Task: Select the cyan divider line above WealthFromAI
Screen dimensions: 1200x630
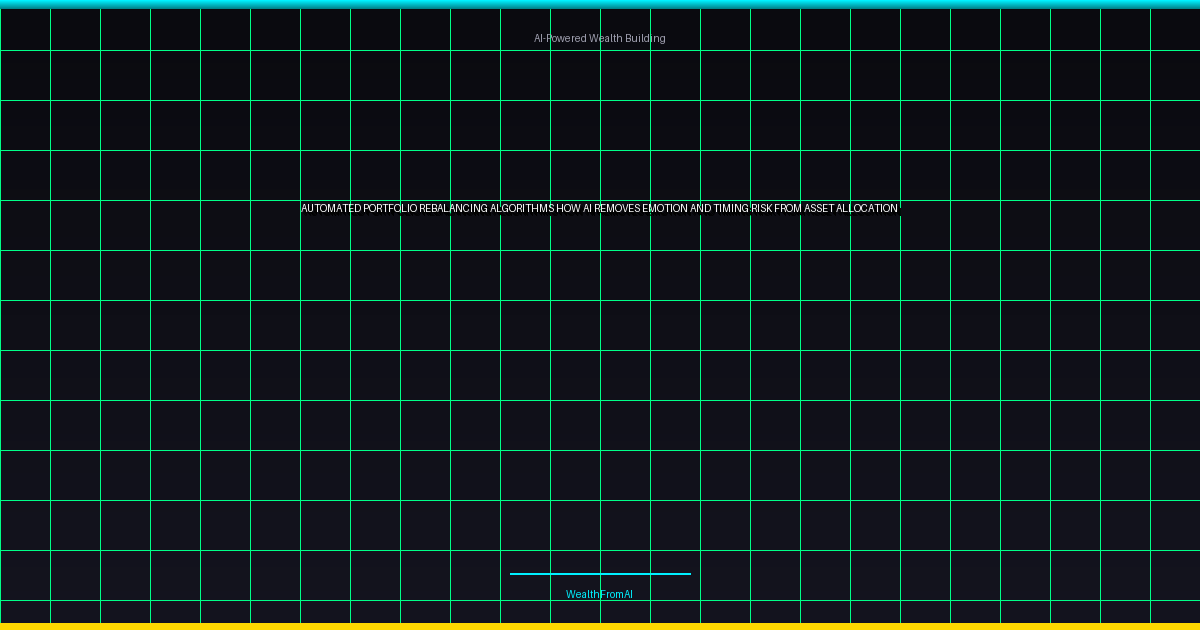Action: (x=600, y=574)
